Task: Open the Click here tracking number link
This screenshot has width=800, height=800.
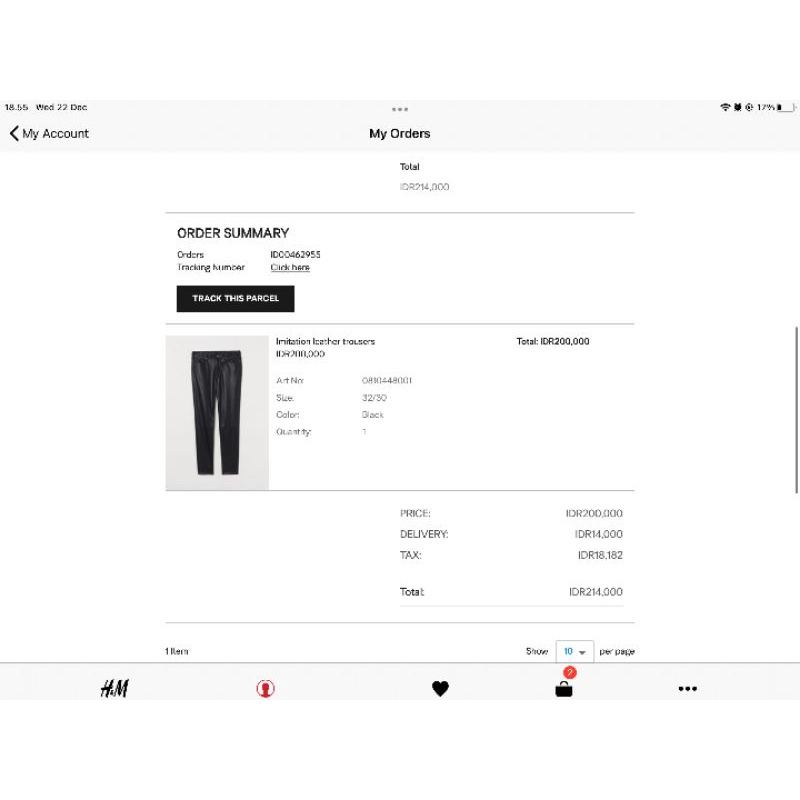Action: pos(289,267)
